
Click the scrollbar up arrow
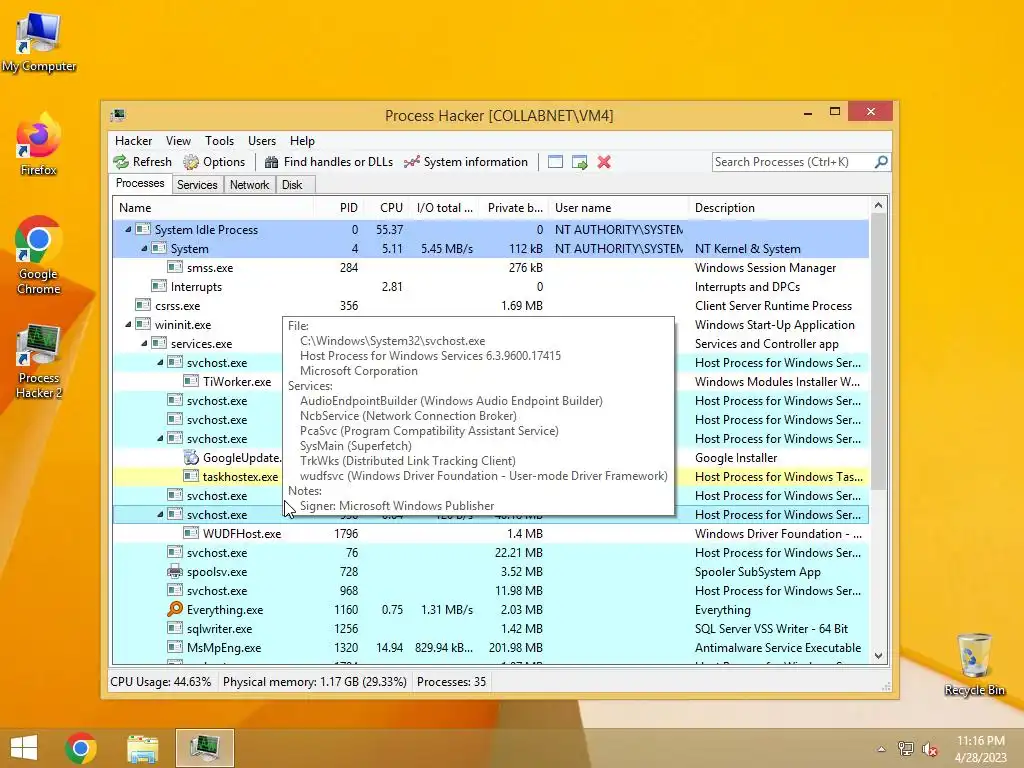click(x=878, y=205)
